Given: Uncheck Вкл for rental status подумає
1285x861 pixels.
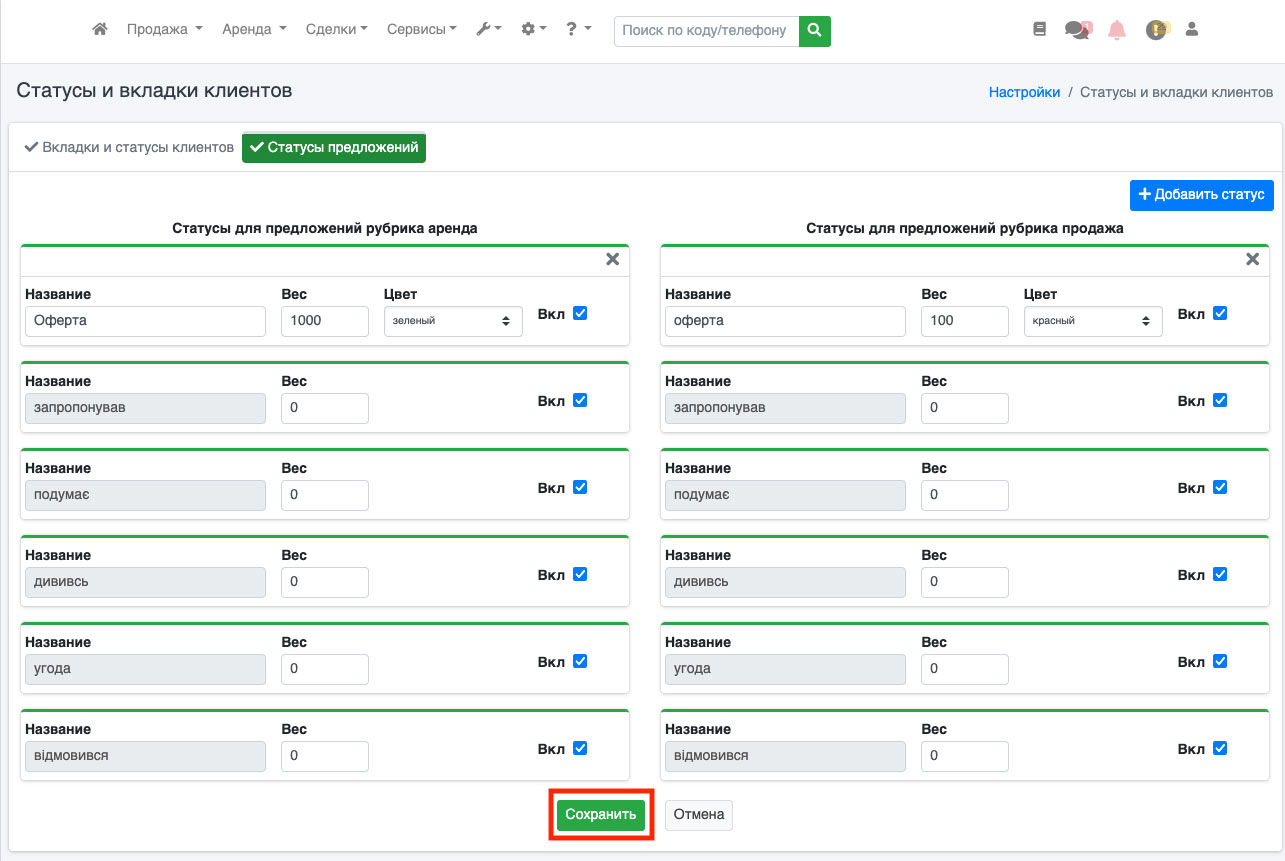Looking at the screenshot, I should (x=580, y=487).
